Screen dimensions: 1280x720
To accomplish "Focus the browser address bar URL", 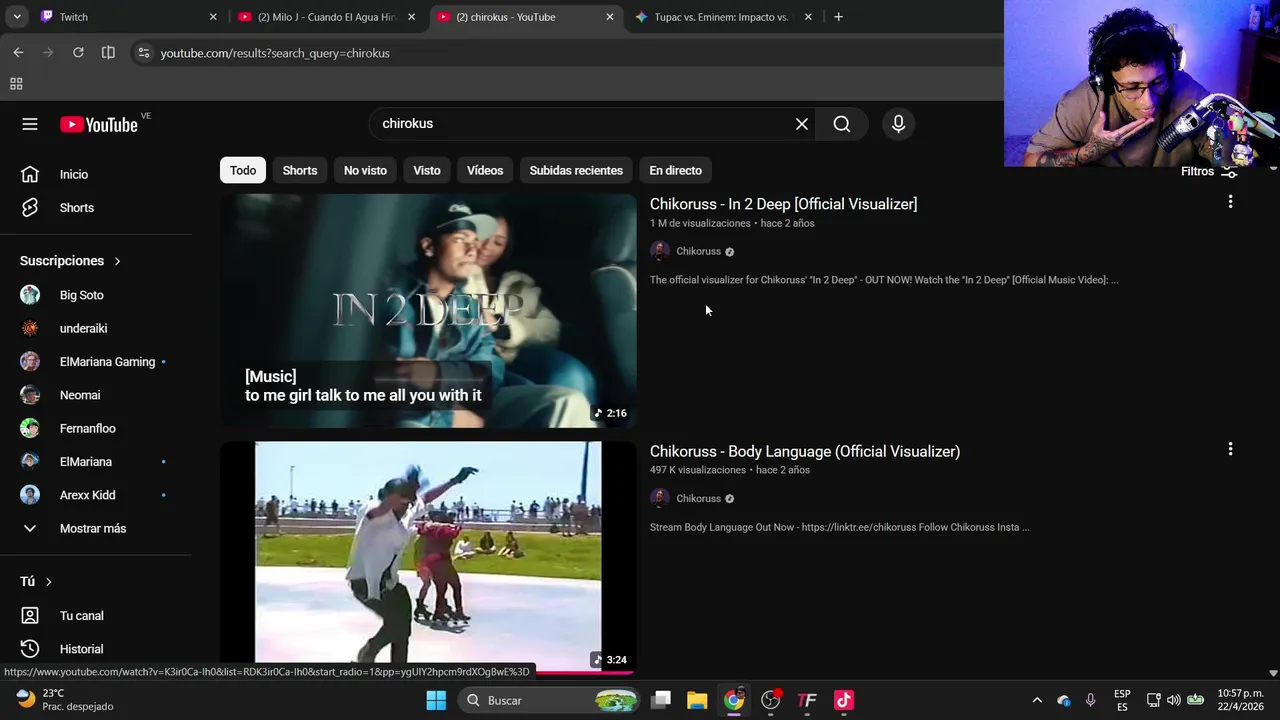I will pyautogui.click(x=275, y=53).
